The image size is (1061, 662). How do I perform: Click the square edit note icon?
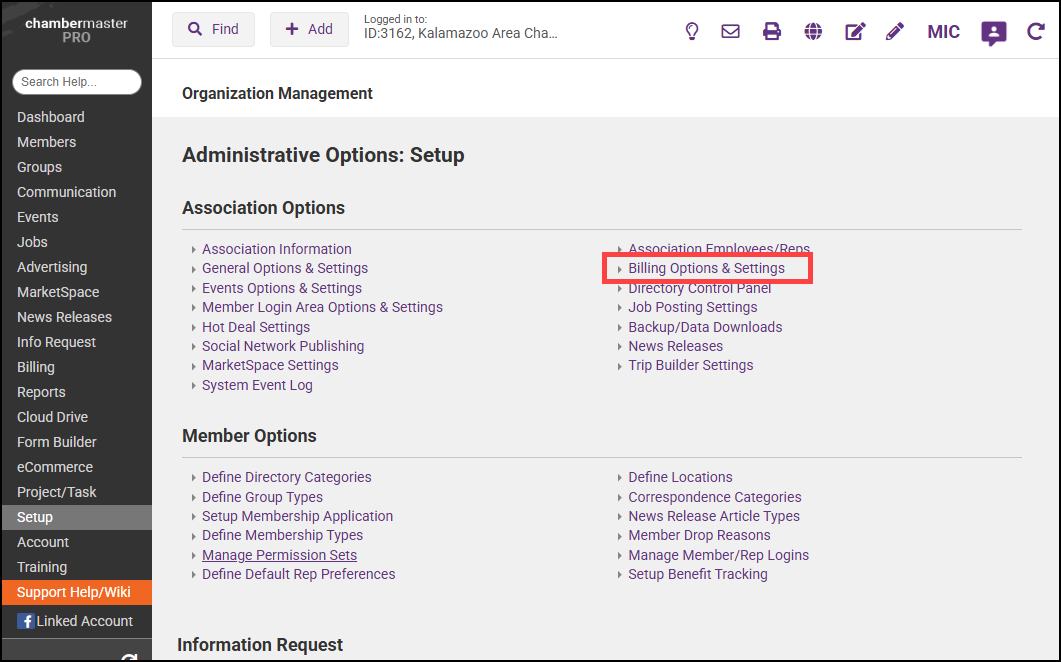(855, 32)
